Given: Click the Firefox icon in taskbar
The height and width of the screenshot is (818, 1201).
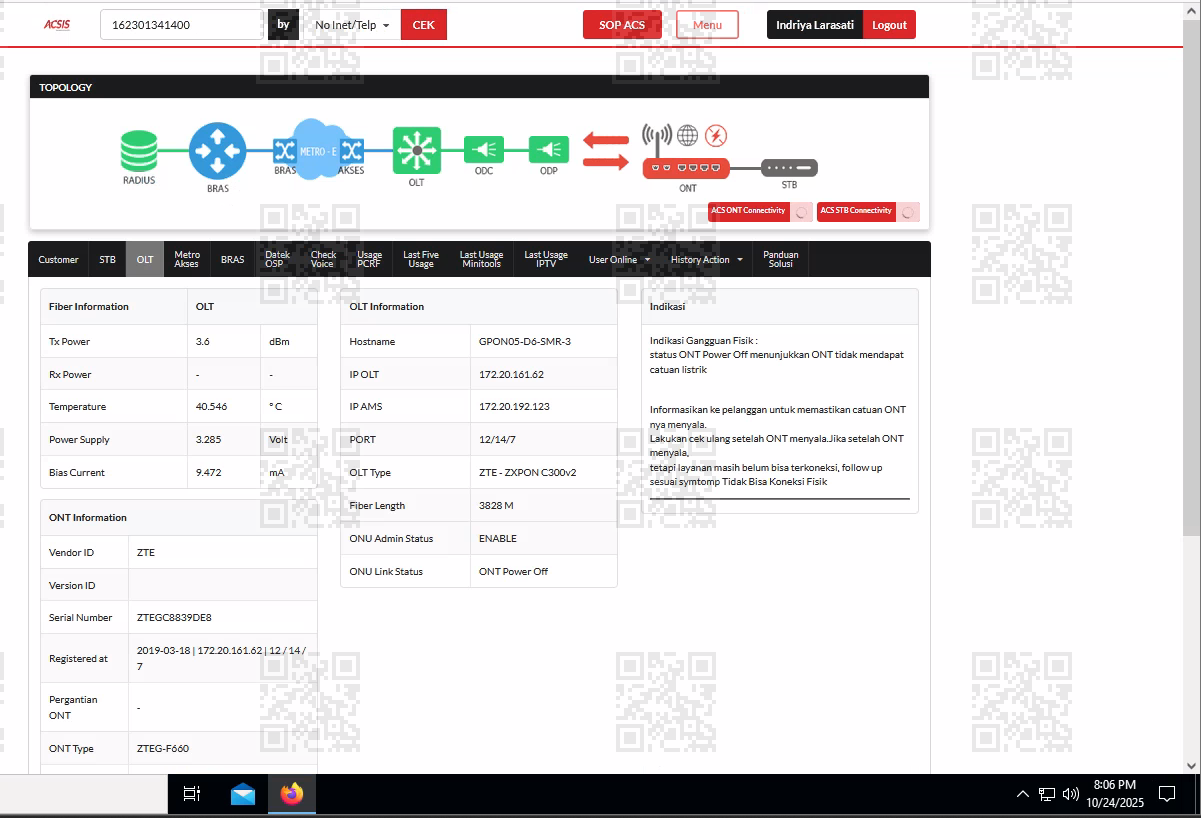Looking at the screenshot, I should pos(292,794).
